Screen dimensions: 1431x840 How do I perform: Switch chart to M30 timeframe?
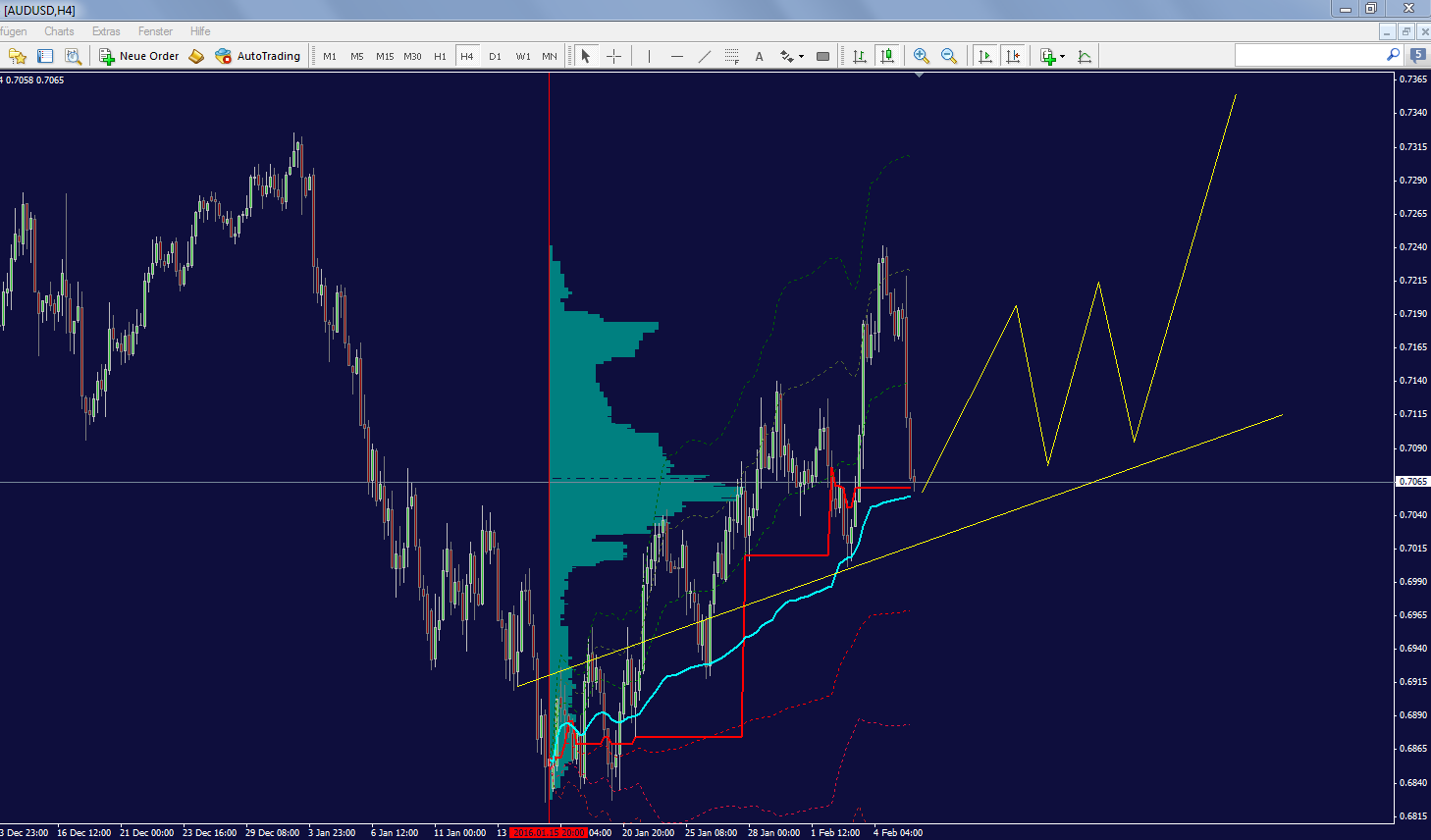[412, 56]
